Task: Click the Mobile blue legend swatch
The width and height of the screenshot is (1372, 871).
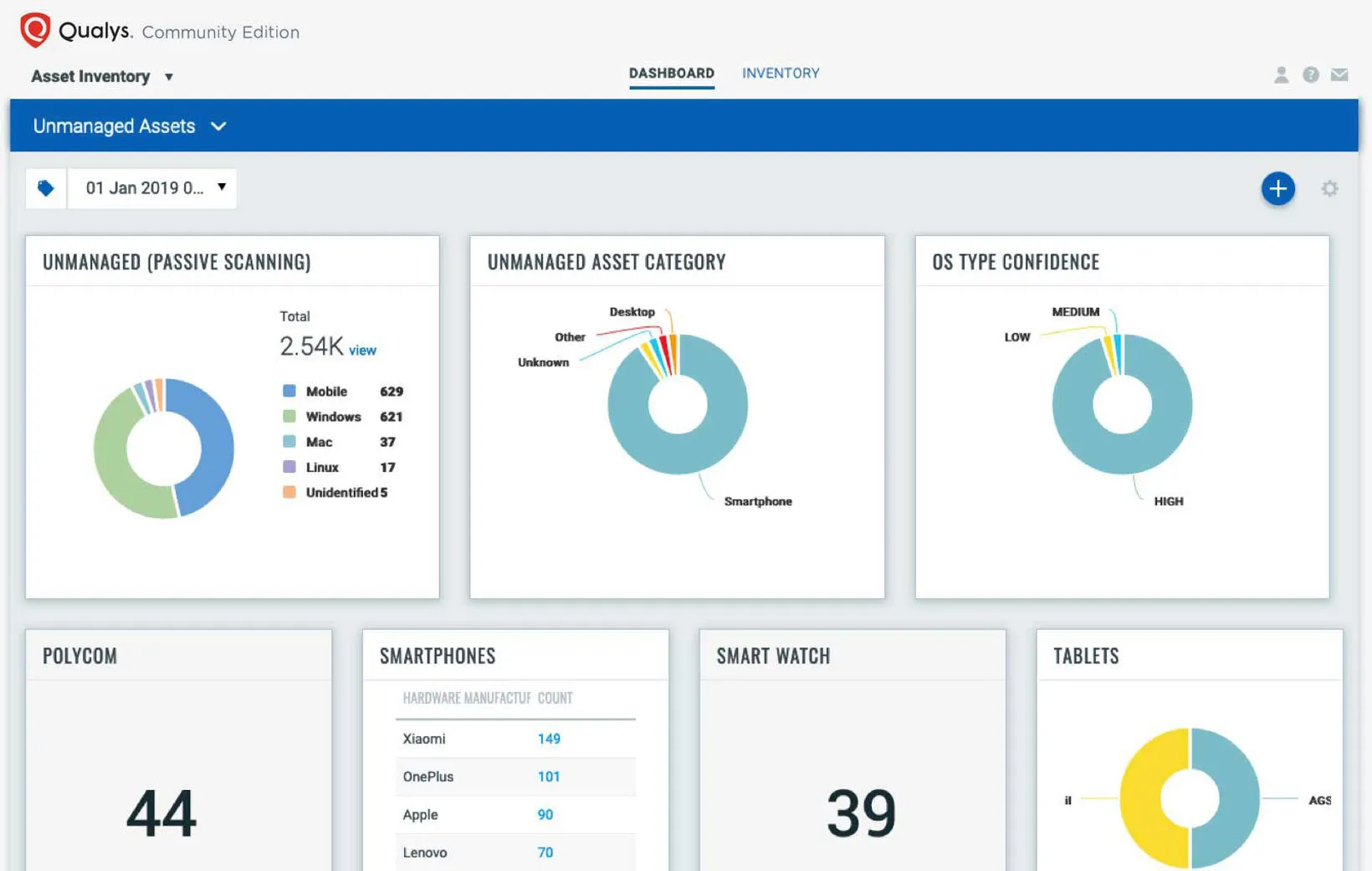Action: click(x=289, y=392)
